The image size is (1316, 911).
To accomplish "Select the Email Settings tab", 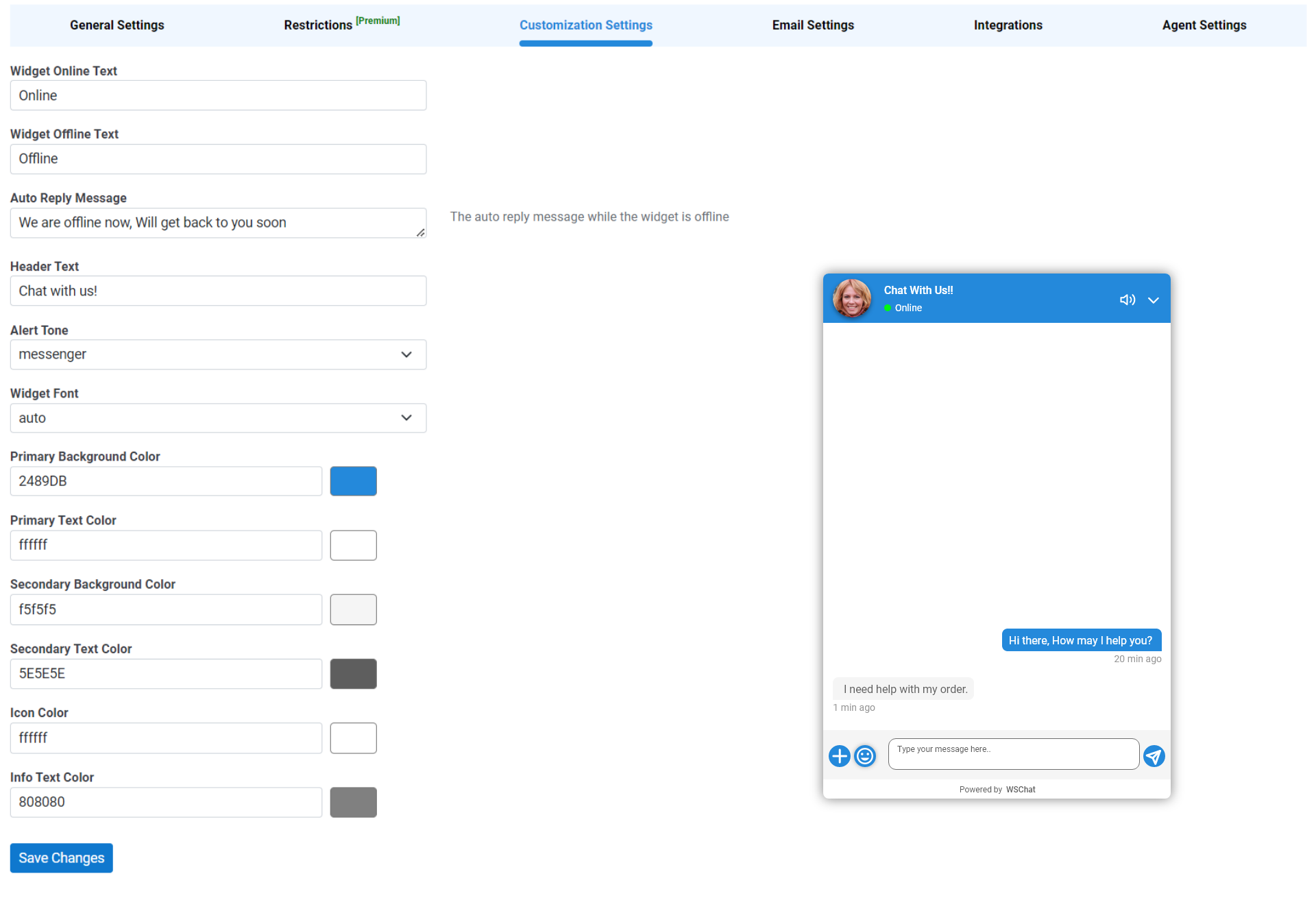I will tap(814, 25).
